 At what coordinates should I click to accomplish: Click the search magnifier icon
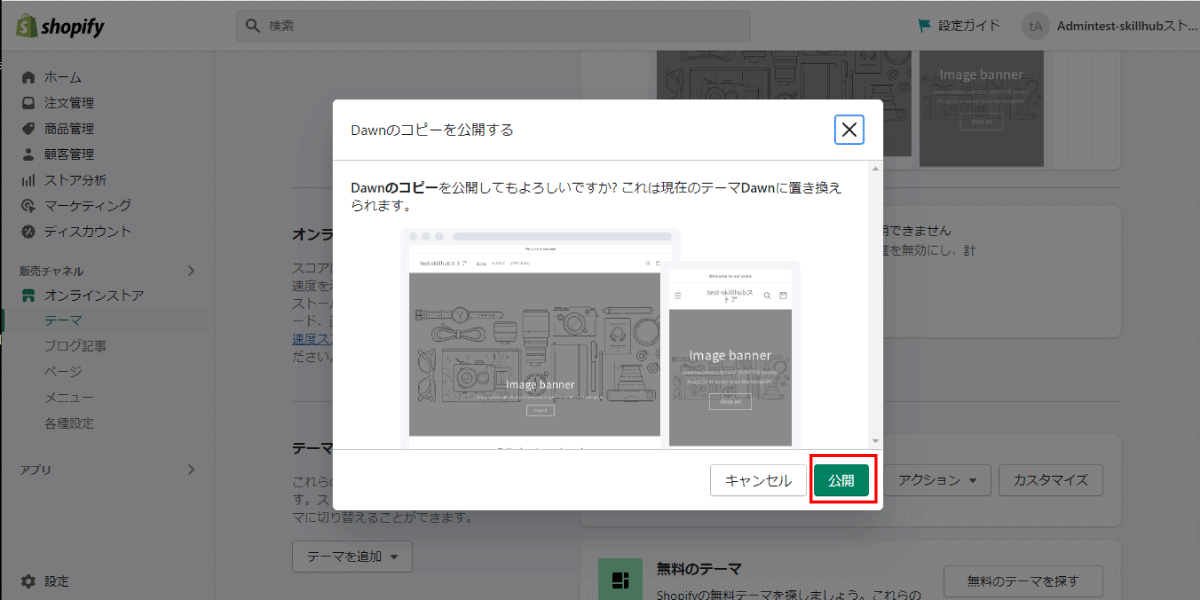coord(253,26)
